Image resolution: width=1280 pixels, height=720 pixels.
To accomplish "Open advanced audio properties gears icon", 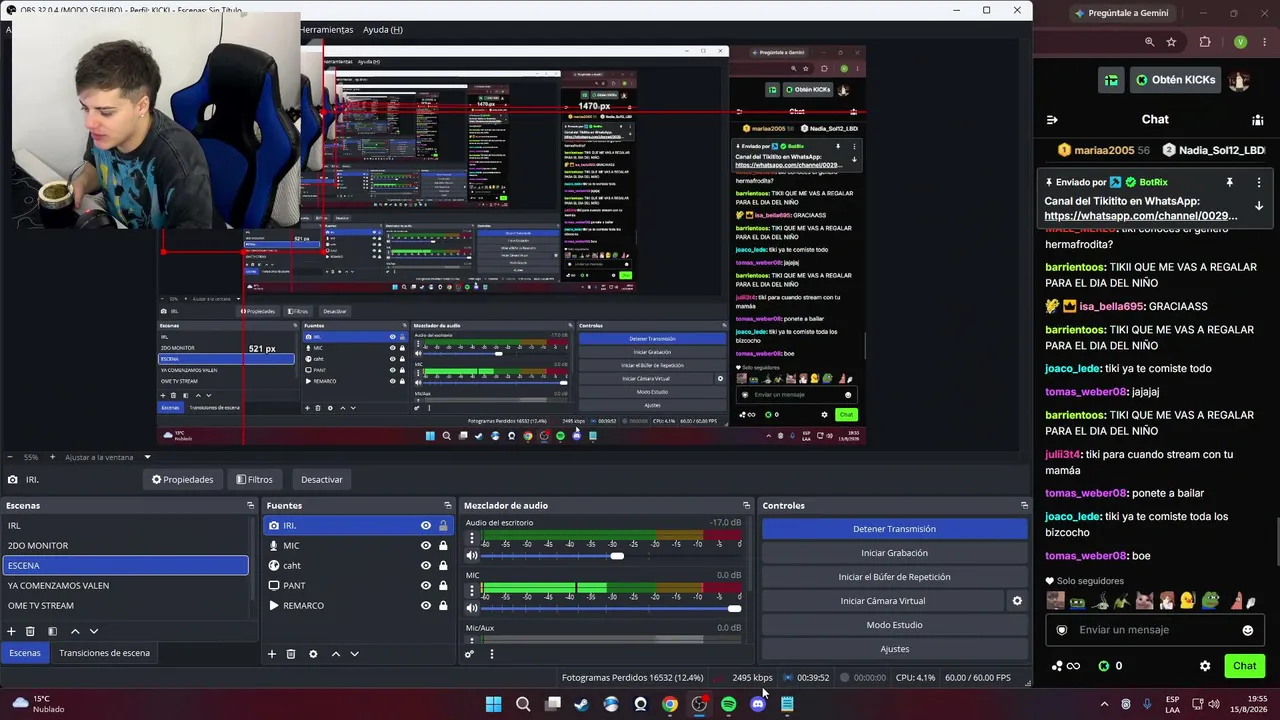I will coord(469,654).
